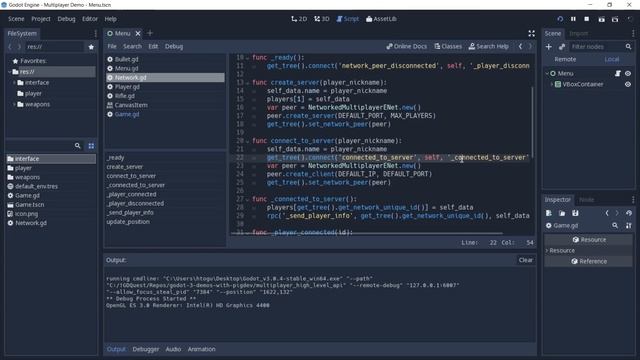Screen dimensions: 640x360
Task: Click the play scene icon
Action: (601, 19)
